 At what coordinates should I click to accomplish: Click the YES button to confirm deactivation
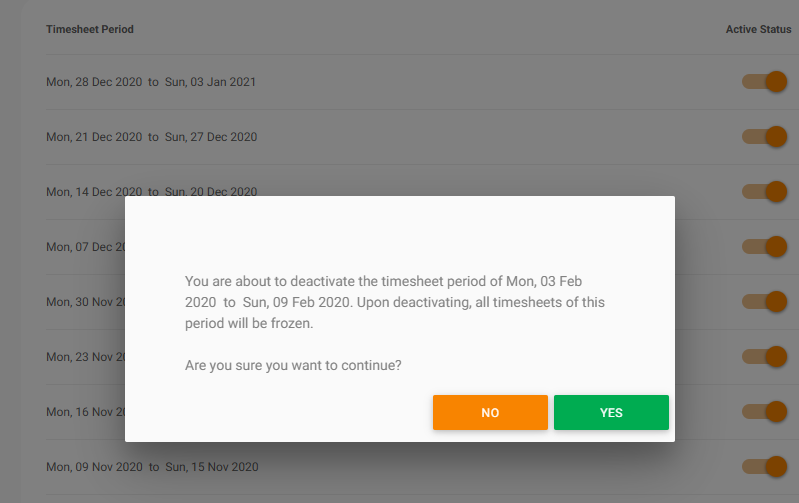tap(611, 413)
